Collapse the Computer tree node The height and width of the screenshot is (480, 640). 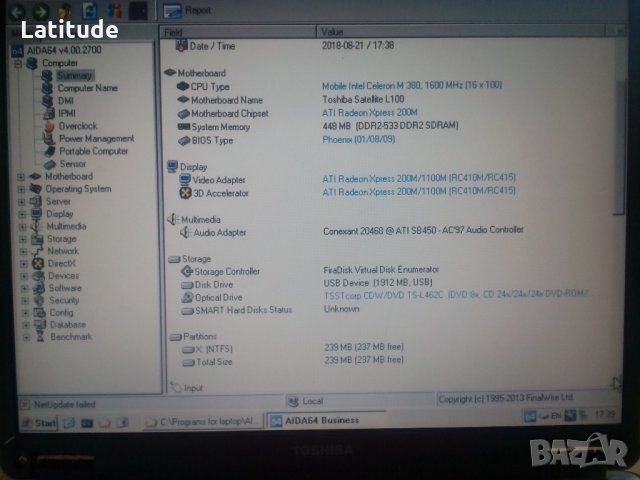18,64
